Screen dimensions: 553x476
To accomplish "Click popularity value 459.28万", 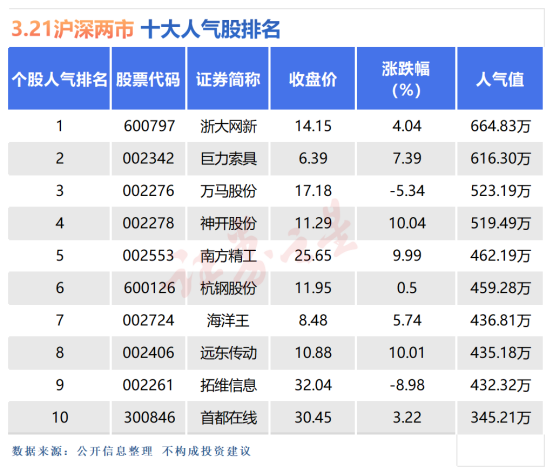I will (500, 288).
